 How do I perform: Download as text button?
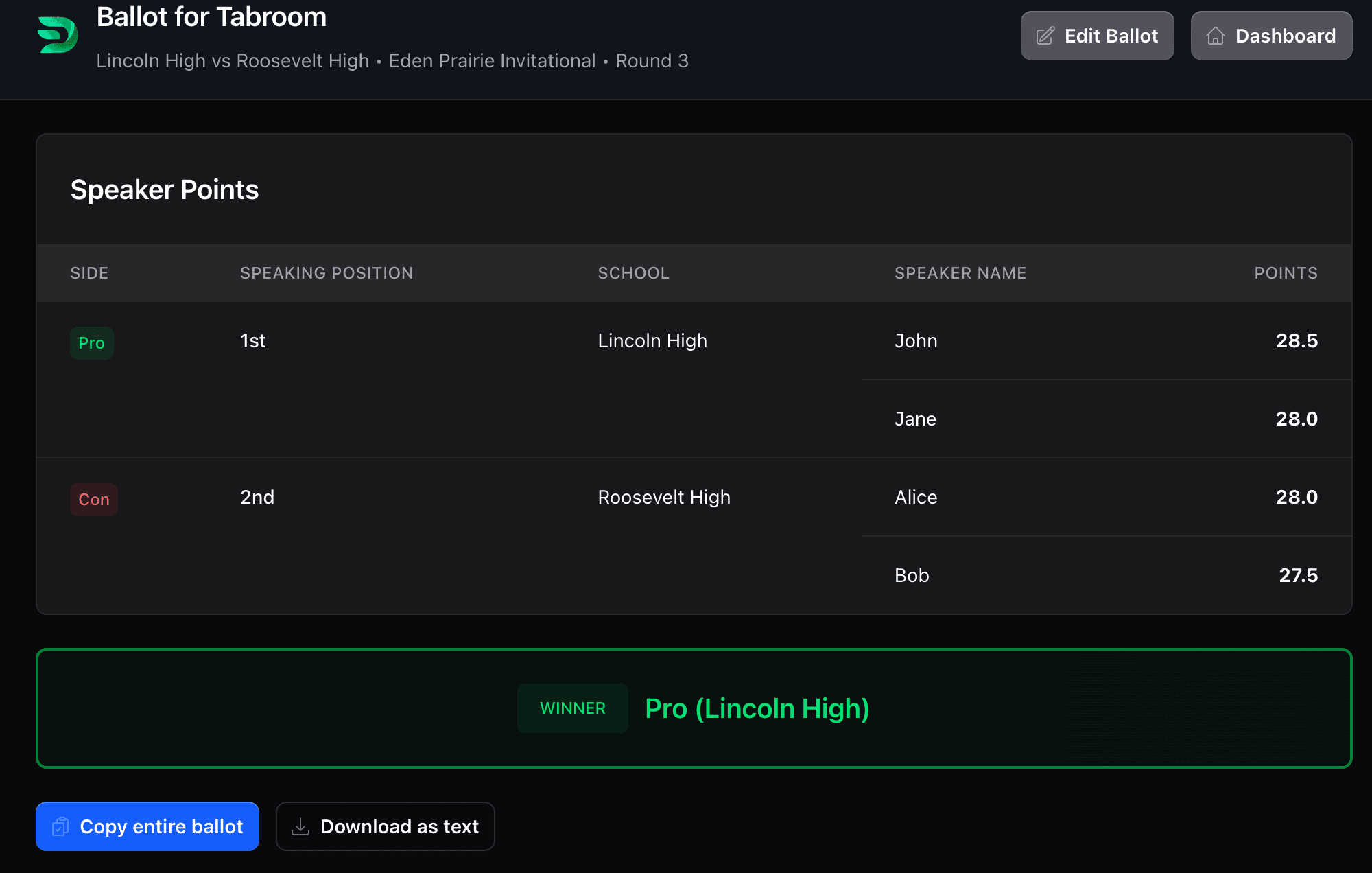click(386, 826)
